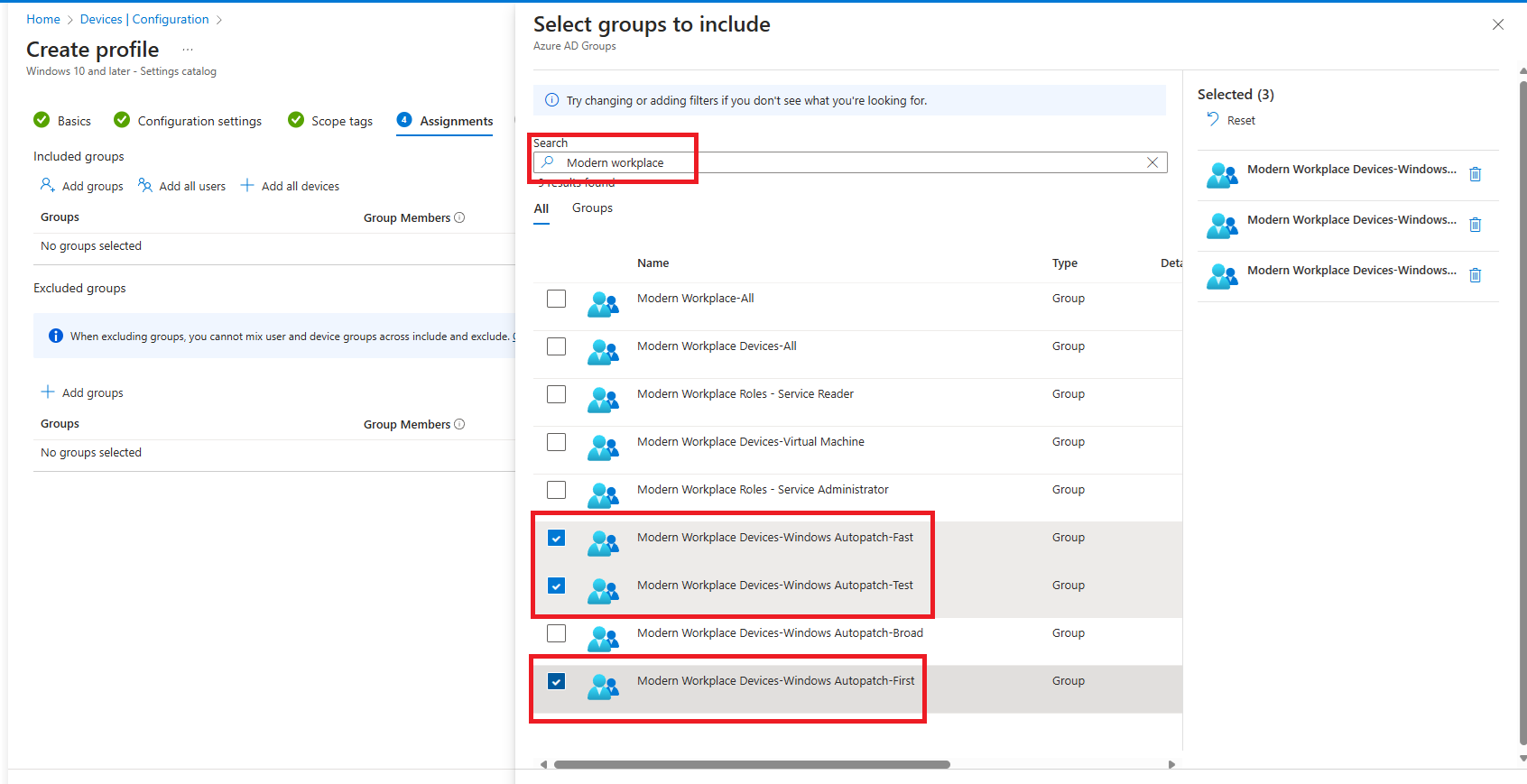Click the blue info icon in exclusion notice

pyautogui.click(x=55, y=336)
